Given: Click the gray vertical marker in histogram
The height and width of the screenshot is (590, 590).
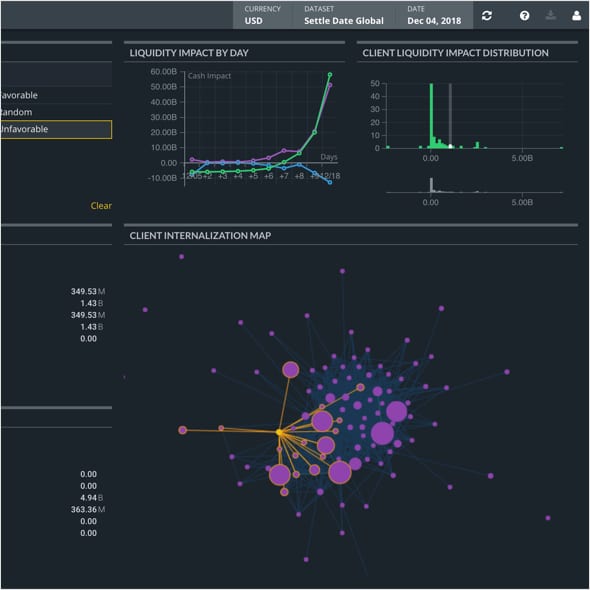Looking at the screenshot, I should coord(450,116).
